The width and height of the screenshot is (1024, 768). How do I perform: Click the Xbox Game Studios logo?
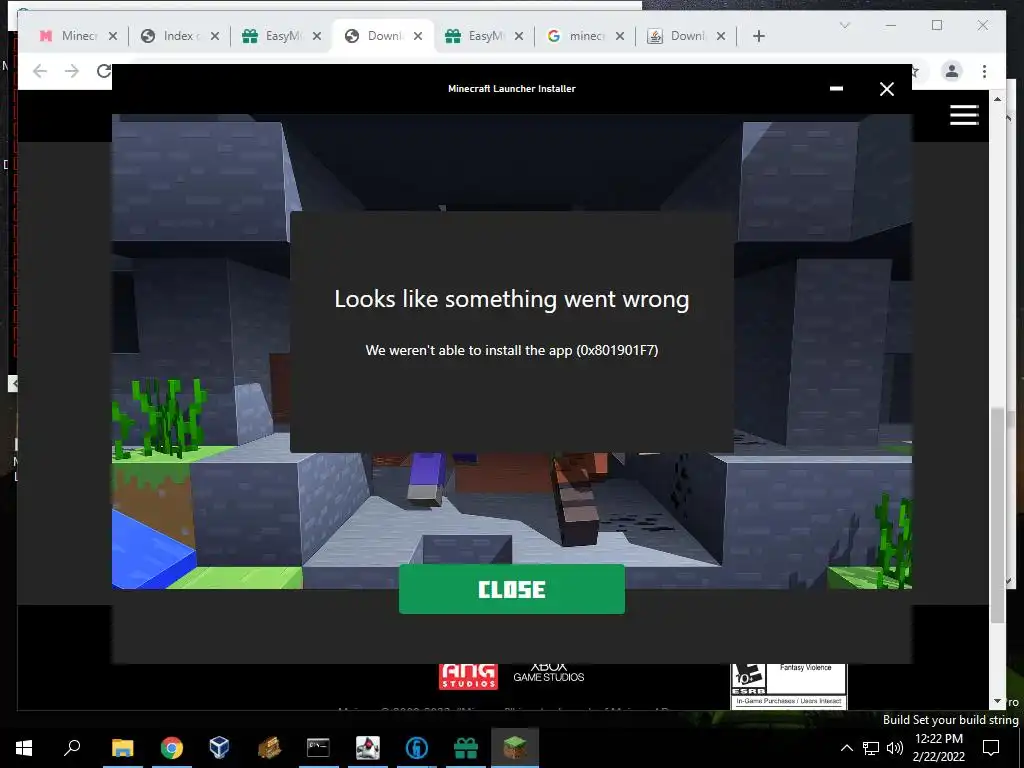click(549, 673)
